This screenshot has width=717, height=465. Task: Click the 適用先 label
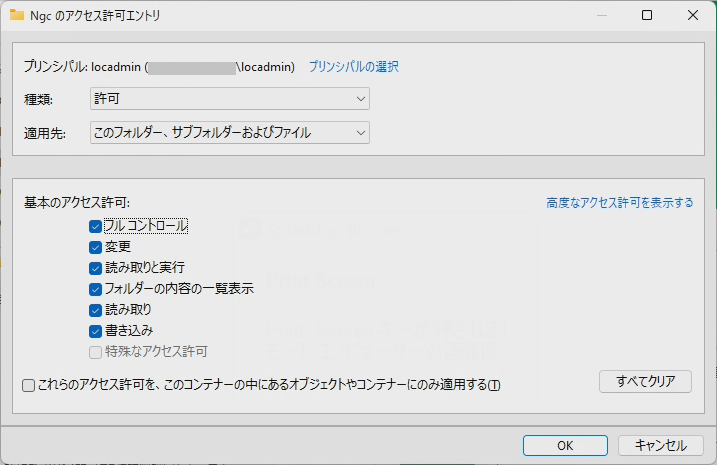point(45,134)
